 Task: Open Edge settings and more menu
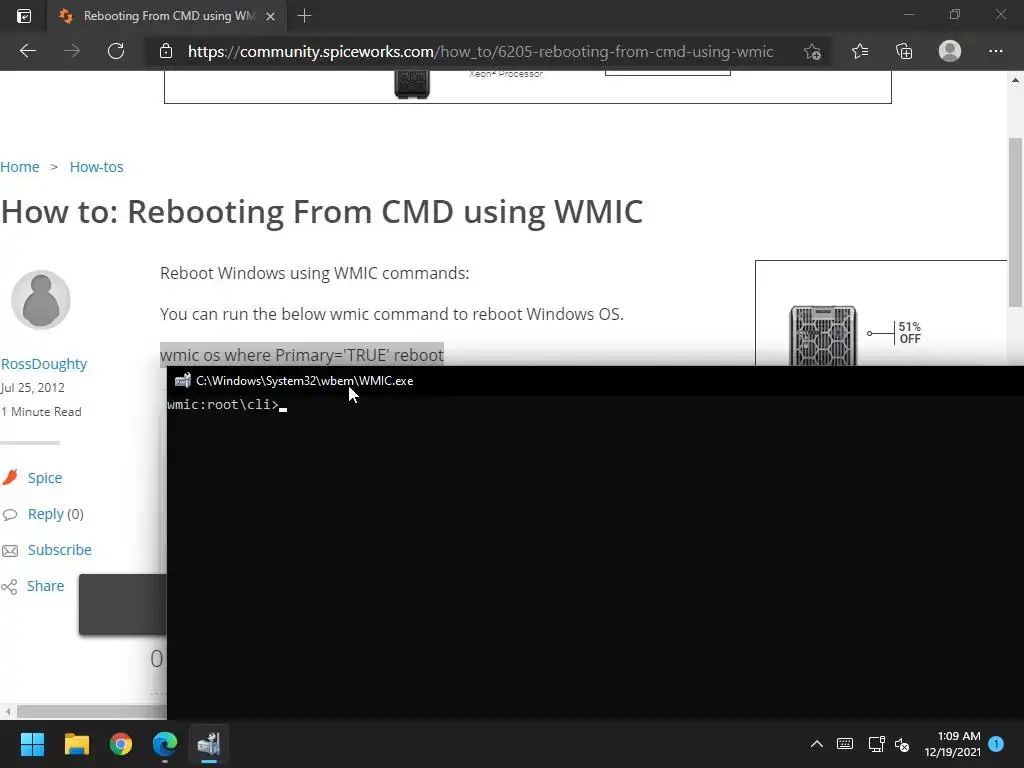(x=995, y=51)
